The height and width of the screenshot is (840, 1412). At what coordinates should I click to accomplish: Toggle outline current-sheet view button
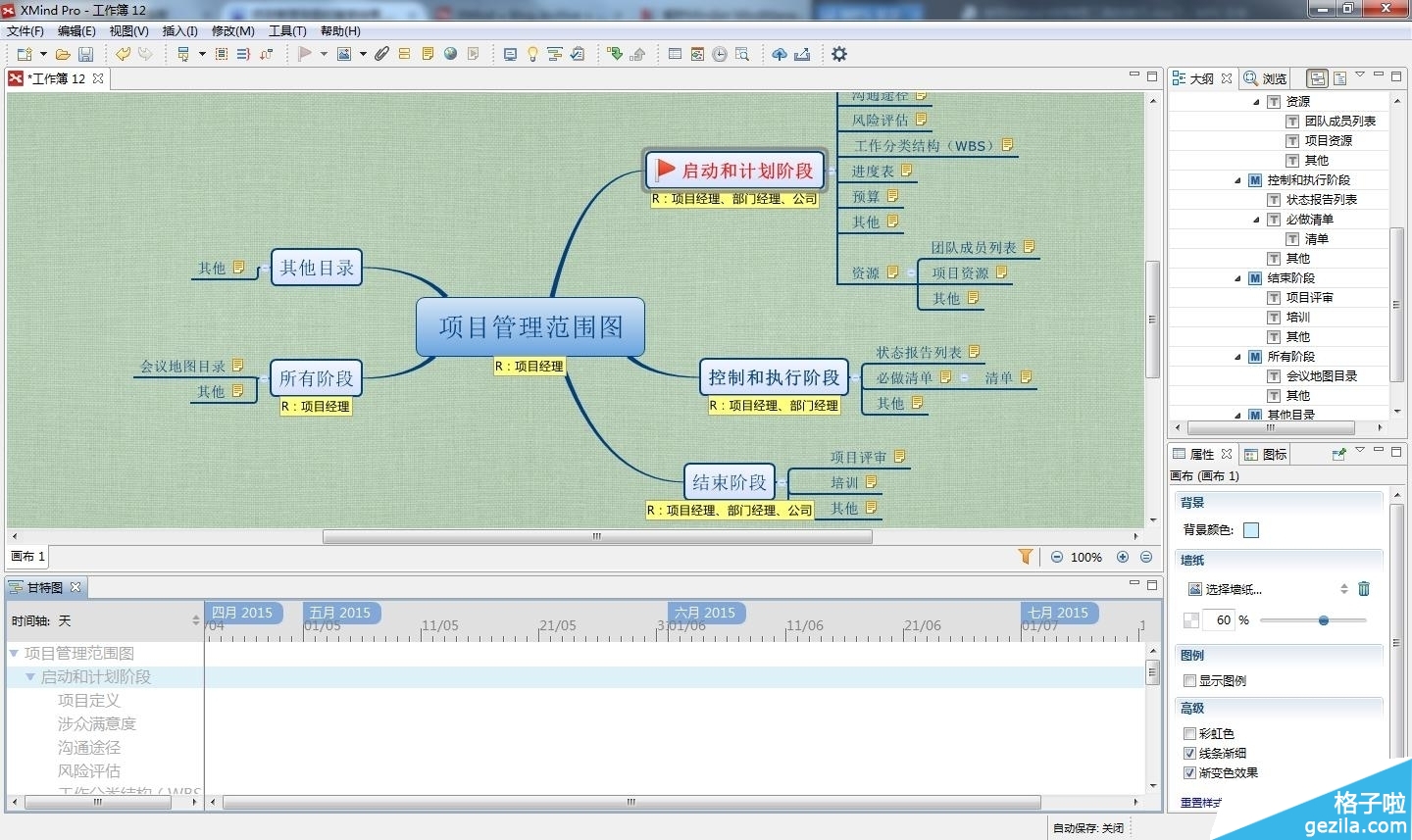coord(1339,78)
